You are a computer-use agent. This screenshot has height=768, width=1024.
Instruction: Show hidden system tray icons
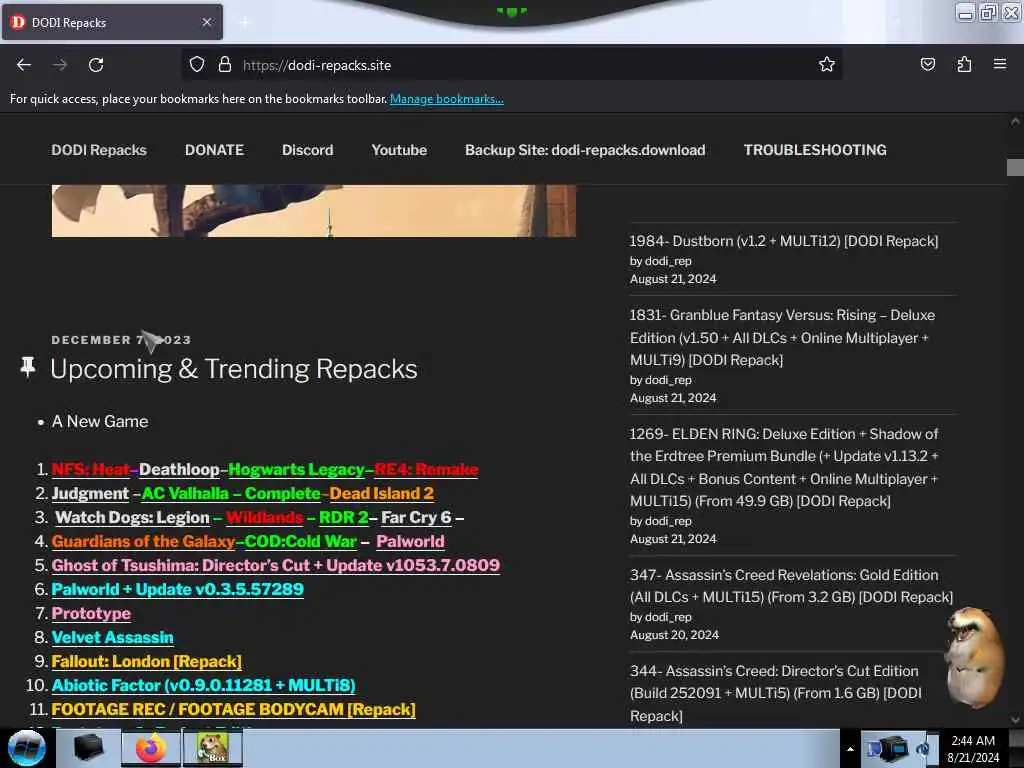[850, 749]
